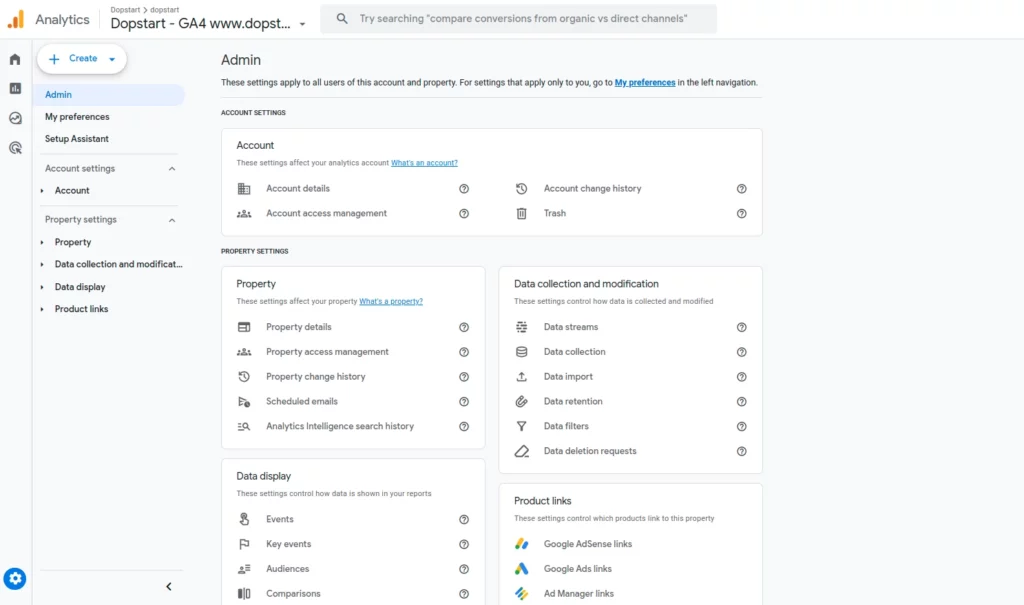Image resolution: width=1024 pixels, height=605 pixels.
Task: Click the Analytics logo icon
Action: click(x=16, y=19)
